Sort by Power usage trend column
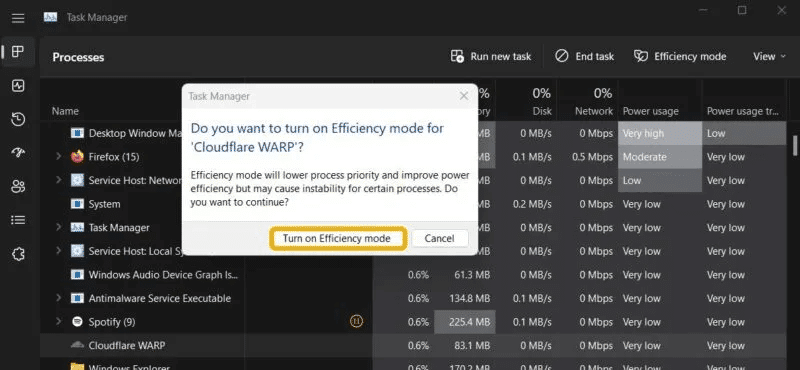Screen dimensions: 800x370 pyautogui.click(x=744, y=111)
